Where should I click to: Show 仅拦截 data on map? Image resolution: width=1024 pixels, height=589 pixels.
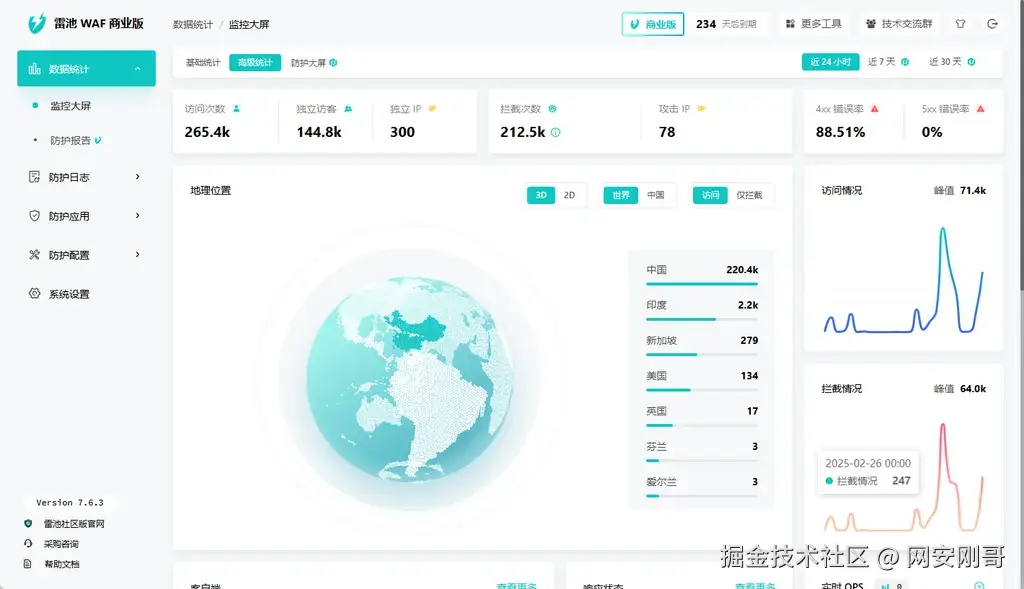(749, 195)
